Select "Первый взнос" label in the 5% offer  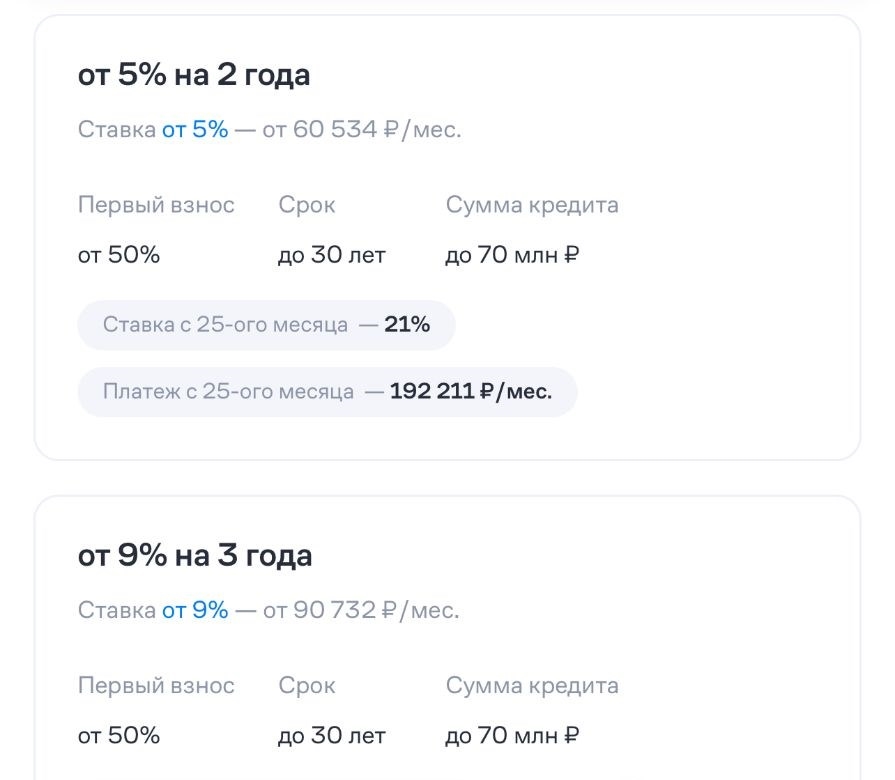click(156, 205)
